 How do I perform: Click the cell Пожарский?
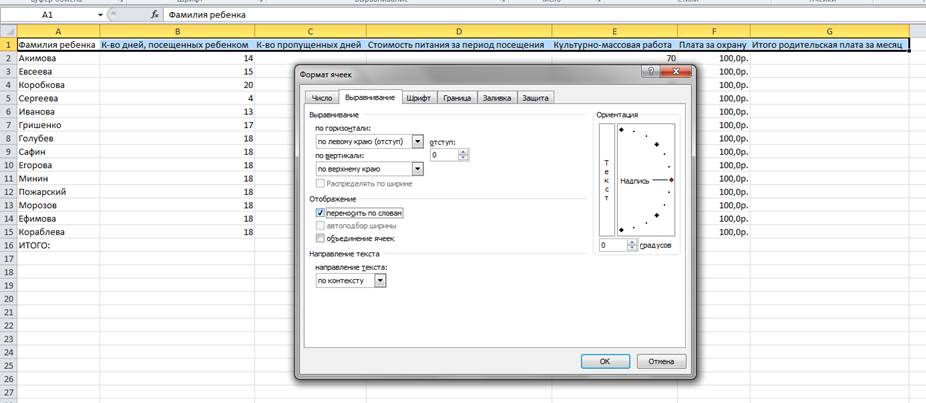pos(58,192)
